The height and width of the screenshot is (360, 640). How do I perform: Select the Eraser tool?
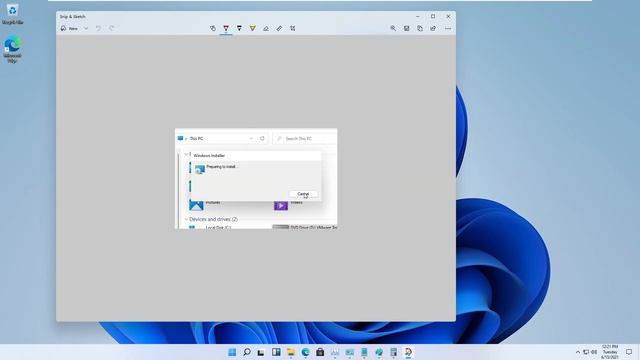266,28
